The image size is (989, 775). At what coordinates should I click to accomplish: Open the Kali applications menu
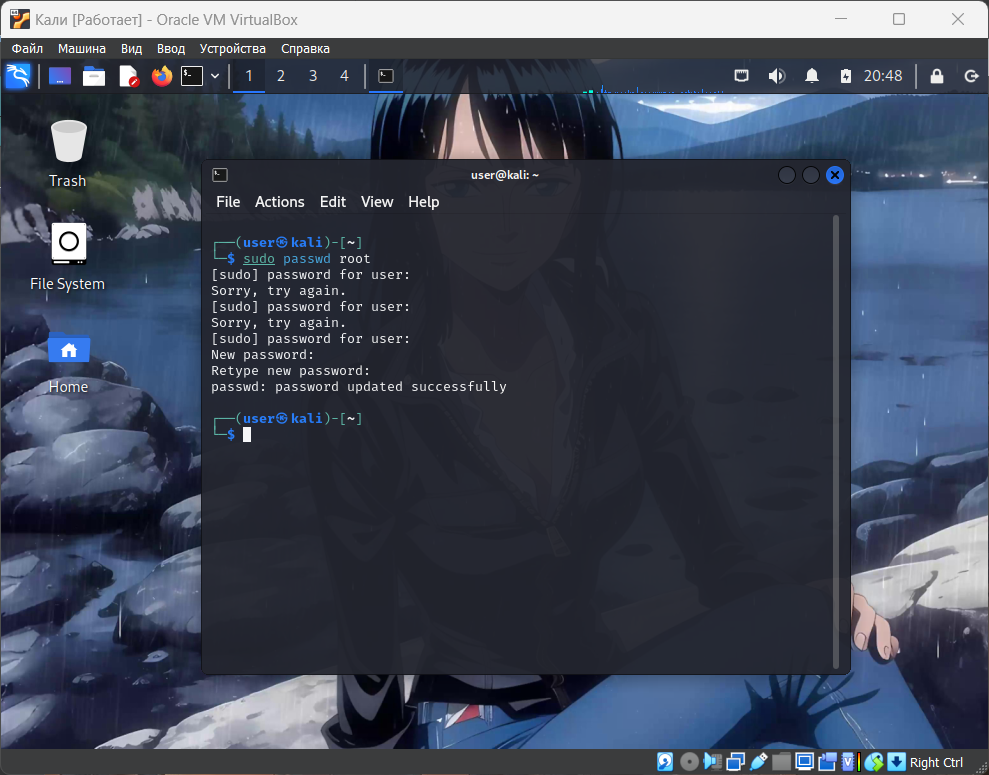(x=18, y=76)
